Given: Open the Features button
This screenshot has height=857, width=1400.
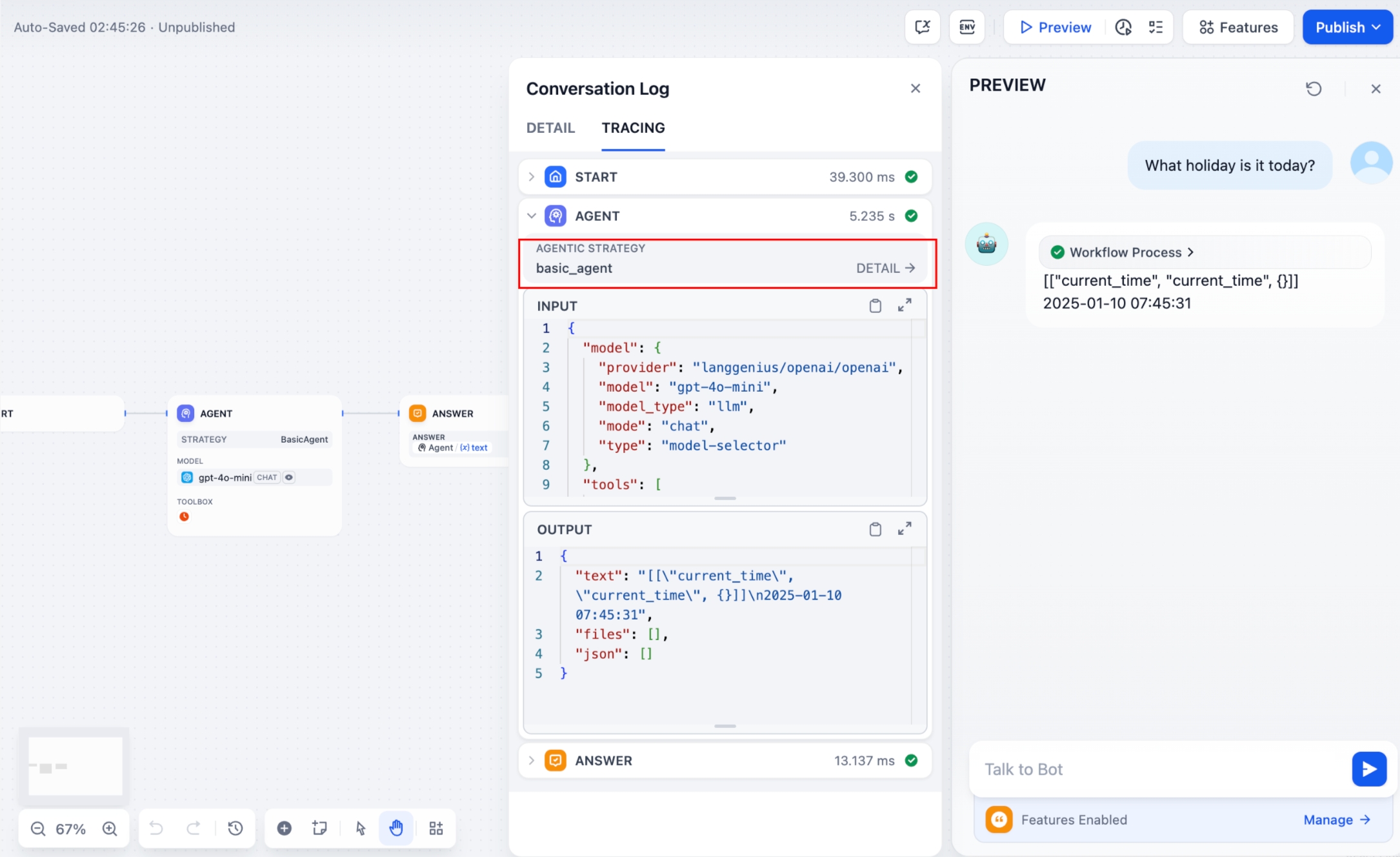Looking at the screenshot, I should tap(1238, 27).
